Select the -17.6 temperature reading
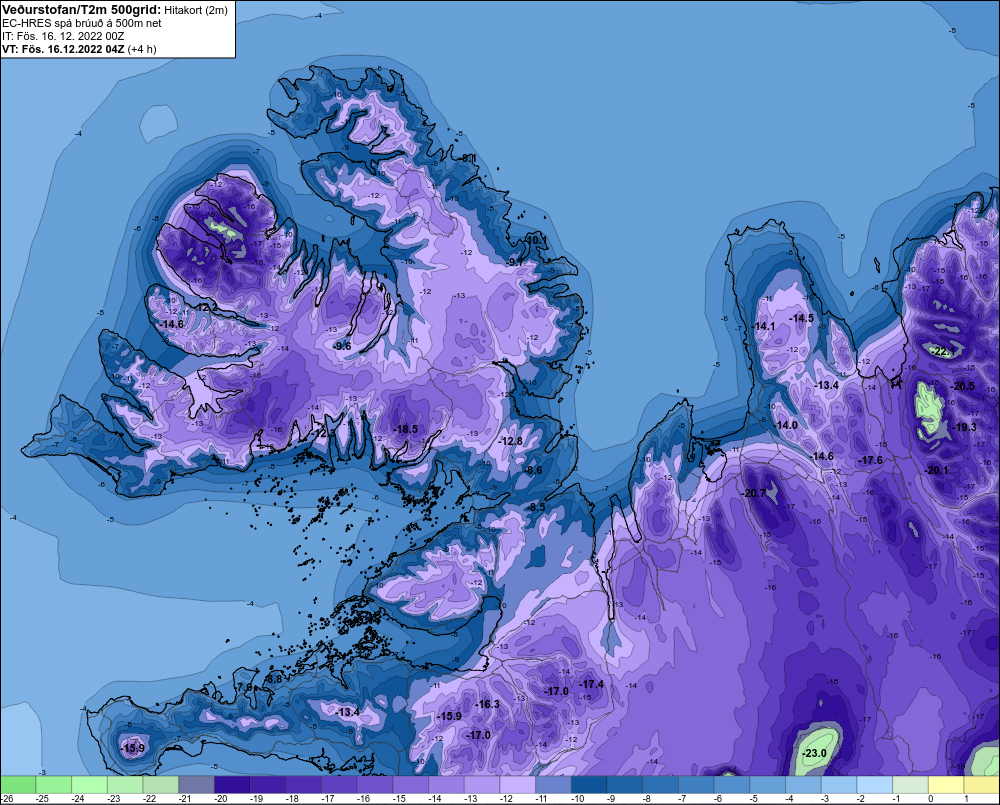The width and height of the screenshot is (1000, 805). (x=871, y=460)
